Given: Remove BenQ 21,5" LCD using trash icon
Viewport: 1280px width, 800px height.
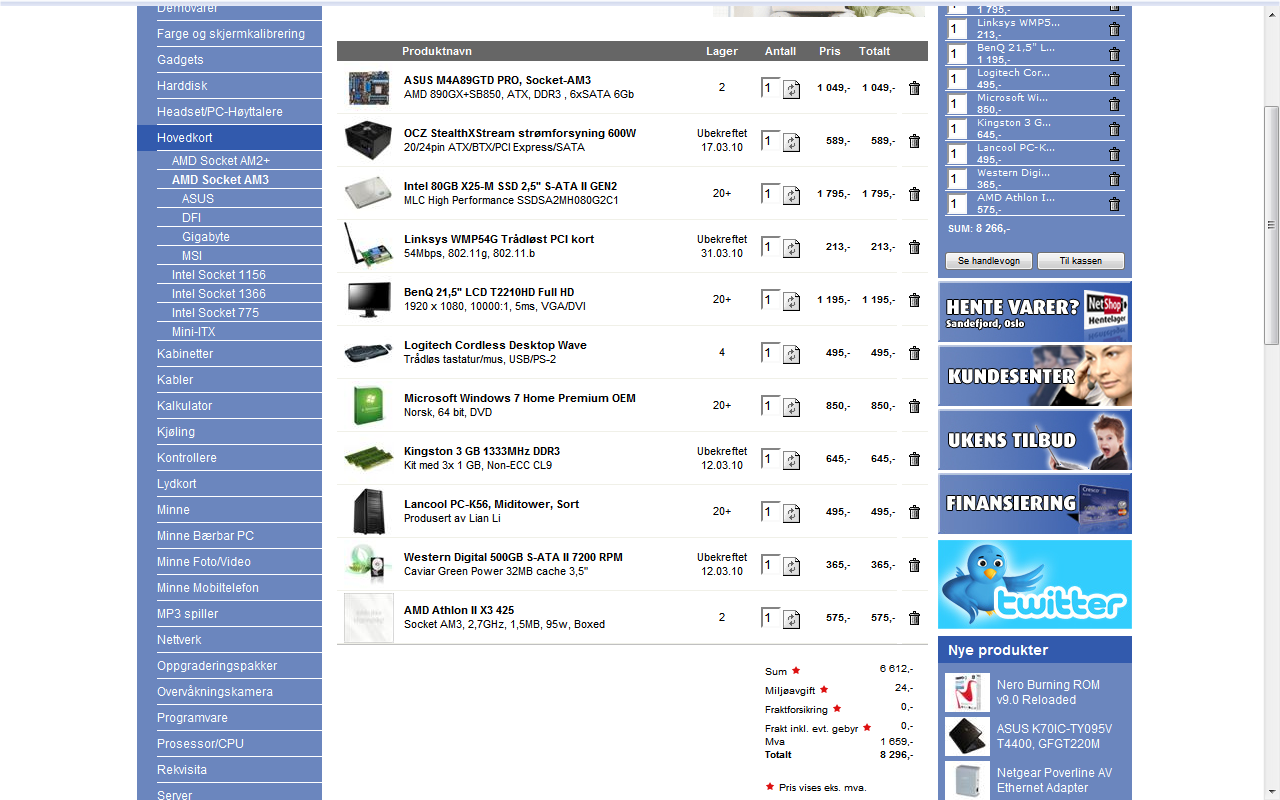Looking at the screenshot, I should [914, 300].
